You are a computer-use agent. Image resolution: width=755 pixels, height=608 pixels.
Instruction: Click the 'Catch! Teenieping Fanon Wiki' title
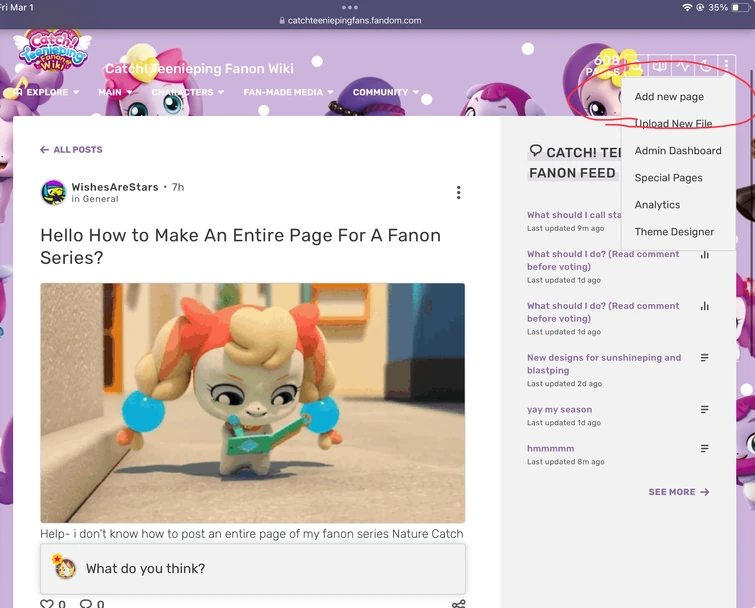click(x=199, y=69)
